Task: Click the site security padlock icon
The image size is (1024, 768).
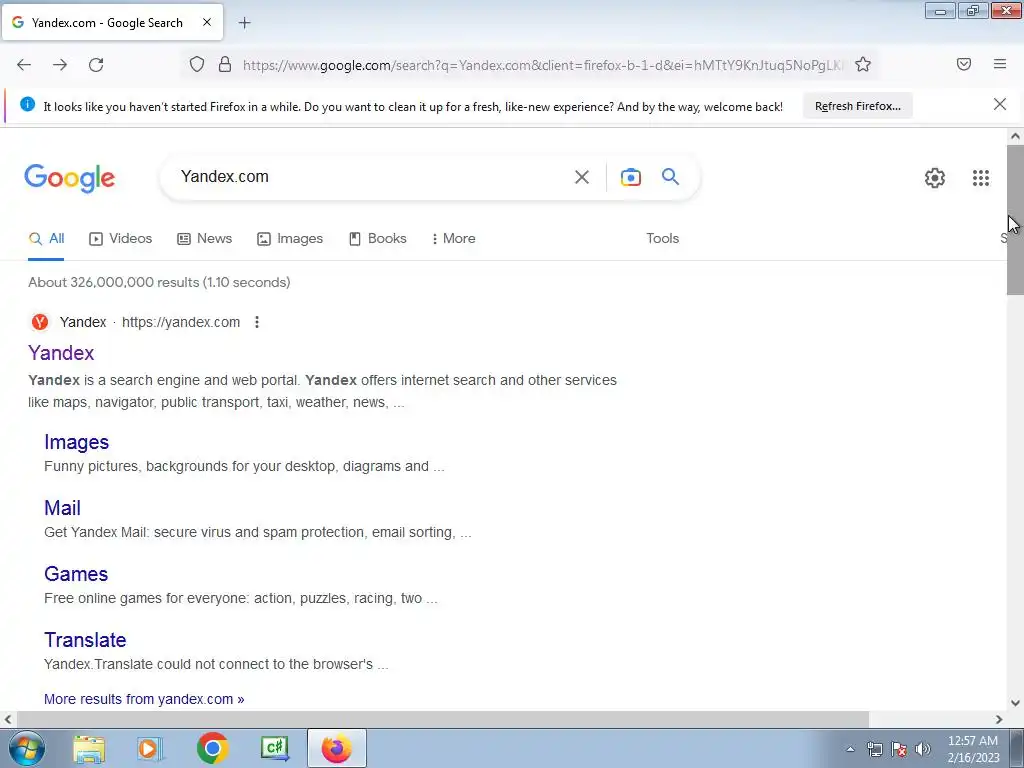Action: click(225, 64)
